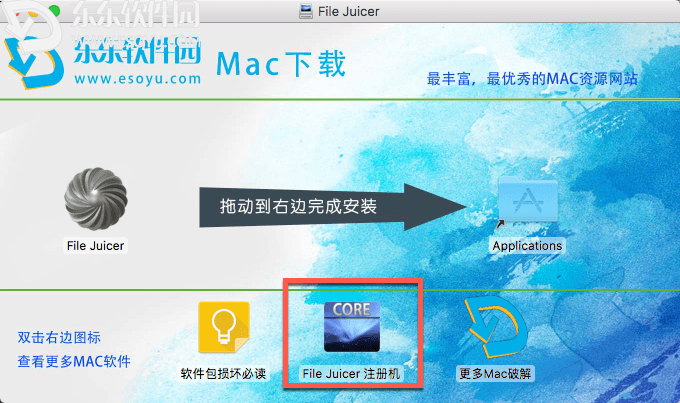Click the 查看更多MAC软件 text

tap(74, 361)
